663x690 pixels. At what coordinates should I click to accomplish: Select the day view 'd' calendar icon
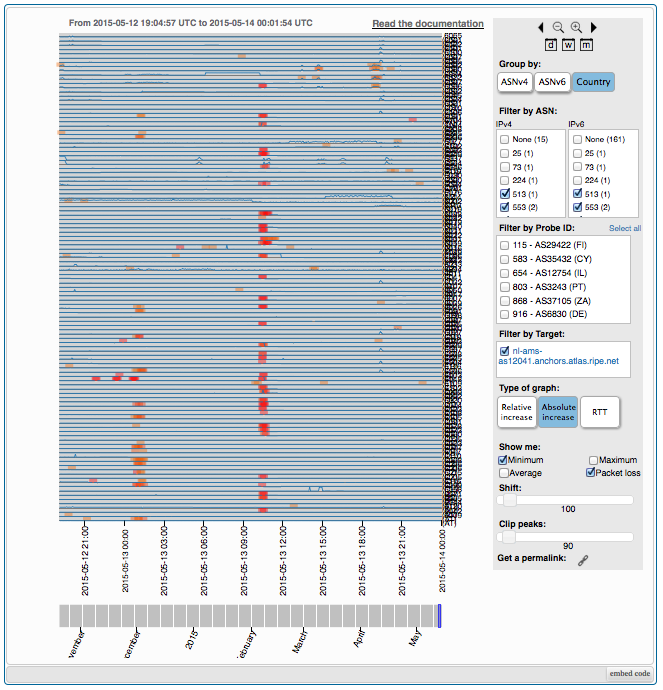[551, 44]
